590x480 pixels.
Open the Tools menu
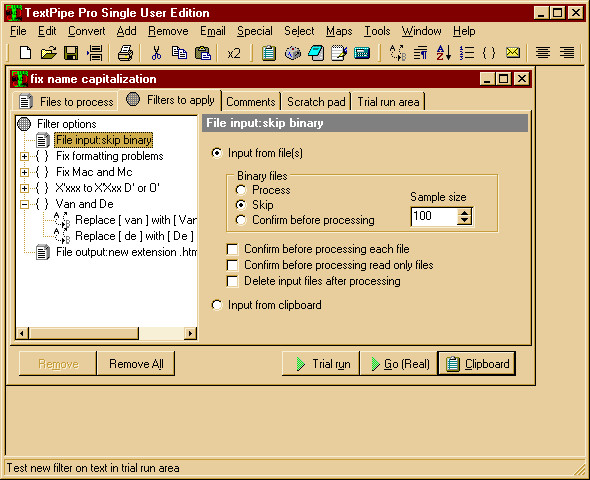[377, 31]
